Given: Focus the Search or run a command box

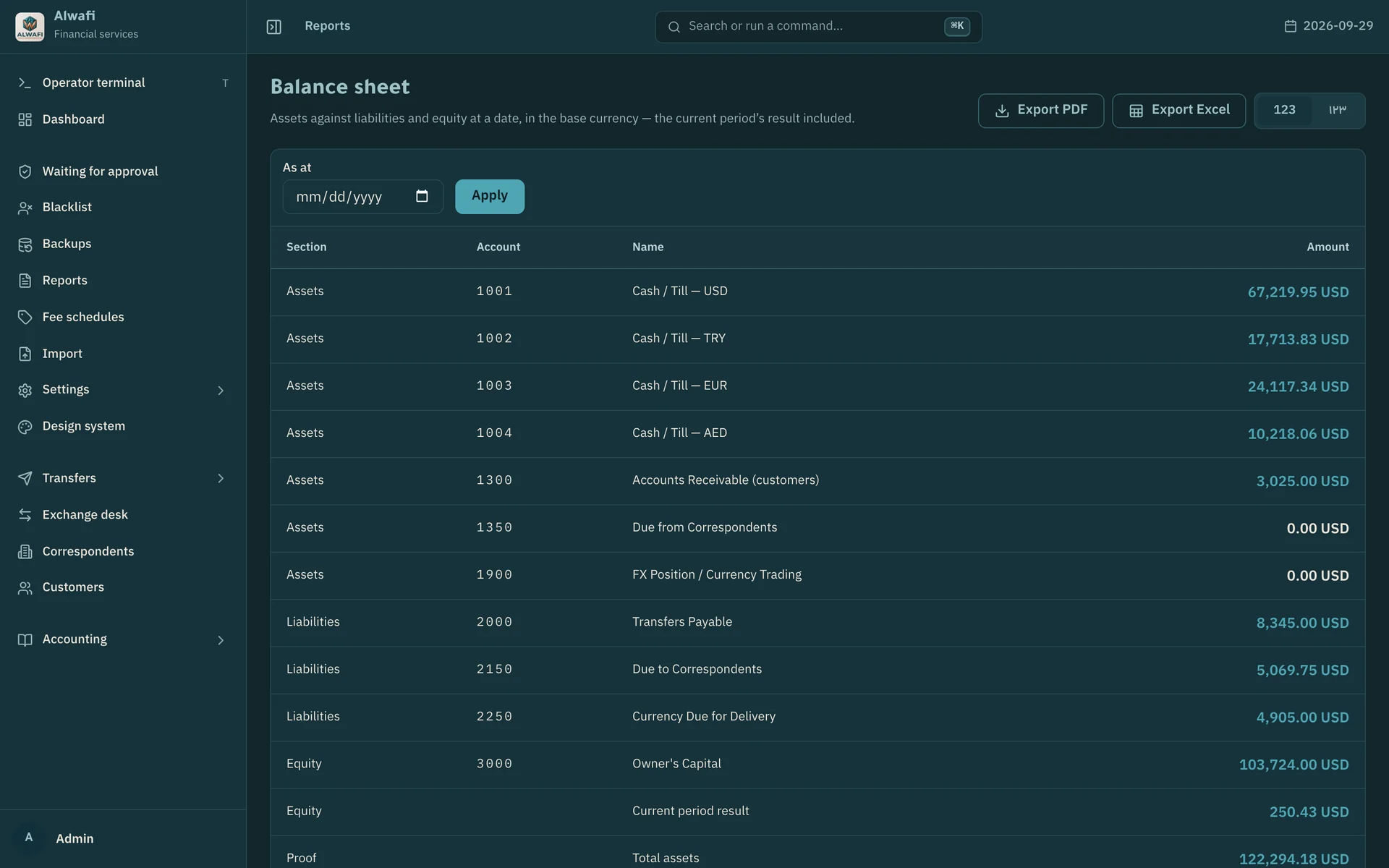Looking at the screenshot, I should [818, 27].
